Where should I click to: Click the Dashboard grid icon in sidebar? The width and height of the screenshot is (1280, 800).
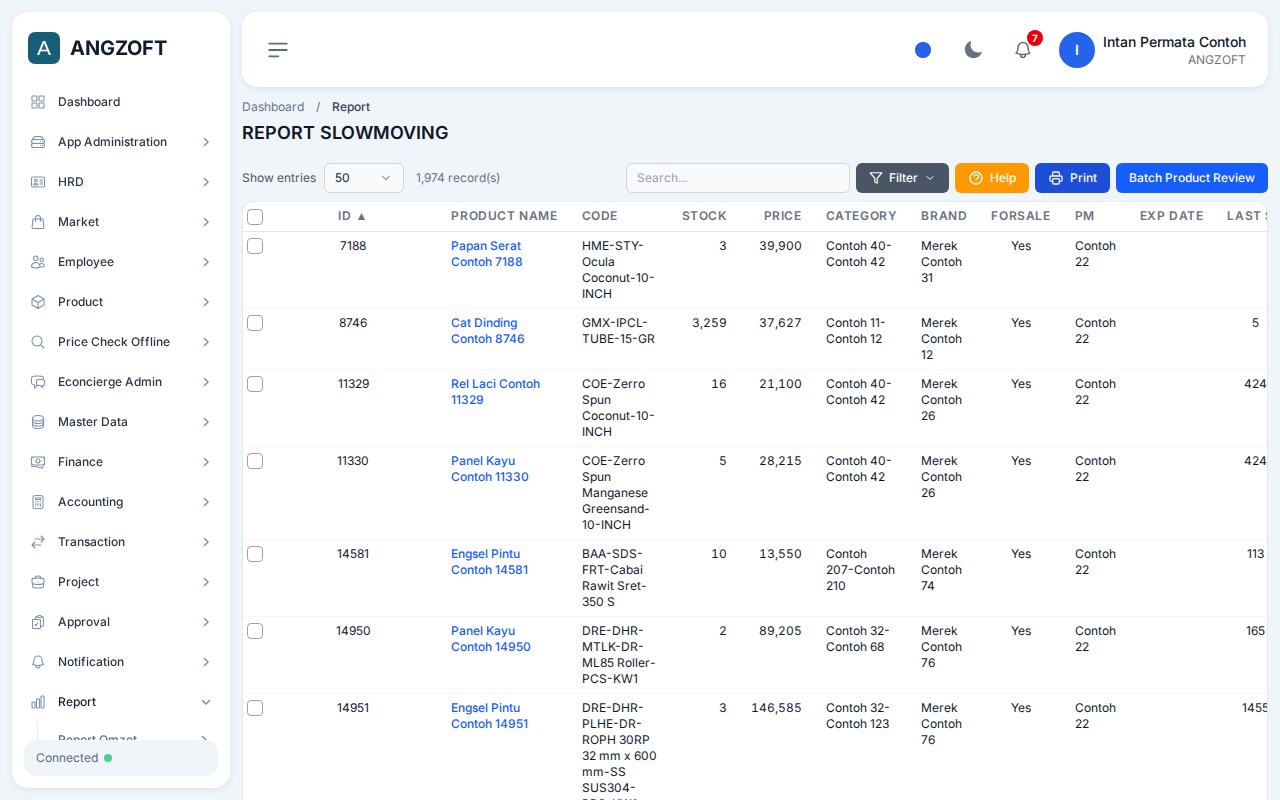tap(38, 102)
